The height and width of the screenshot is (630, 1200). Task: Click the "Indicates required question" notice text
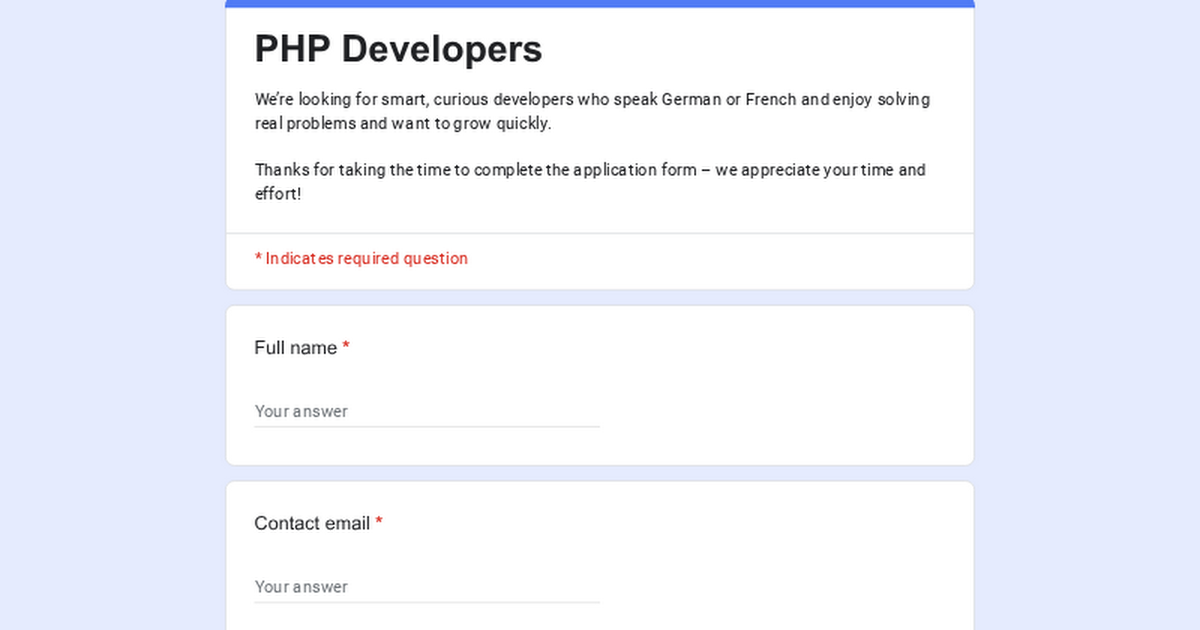(x=366, y=259)
